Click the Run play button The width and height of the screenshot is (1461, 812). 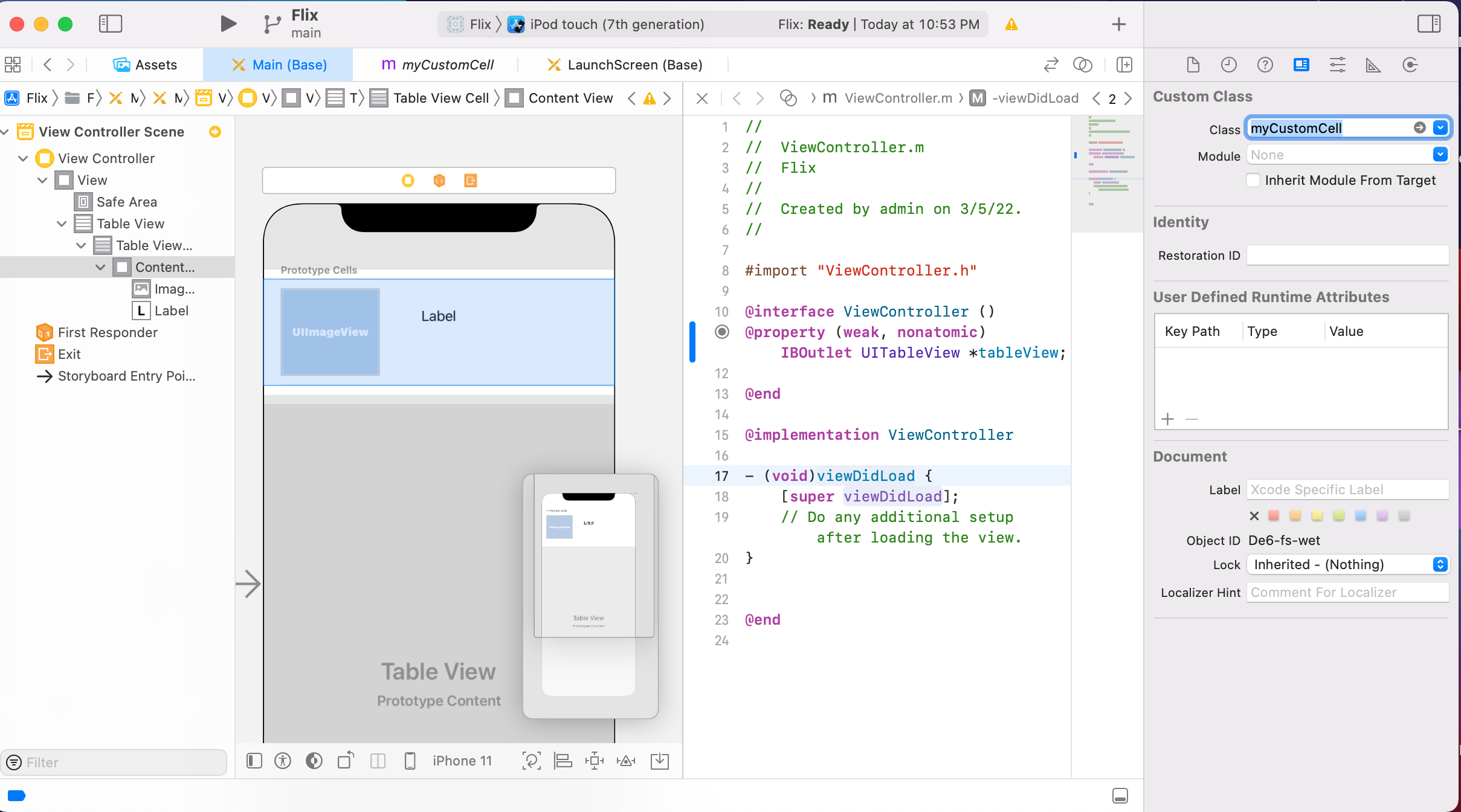(x=228, y=24)
